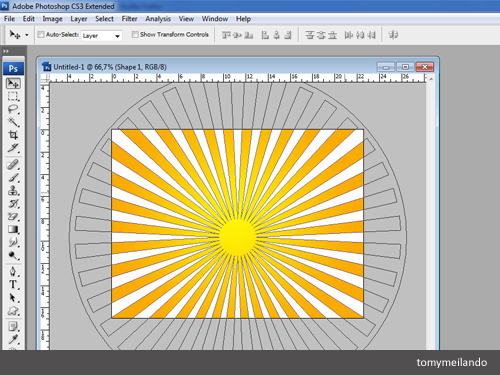The height and width of the screenshot is (375, 500).
Task: Select the Pen tool
Action: [13, 272]
